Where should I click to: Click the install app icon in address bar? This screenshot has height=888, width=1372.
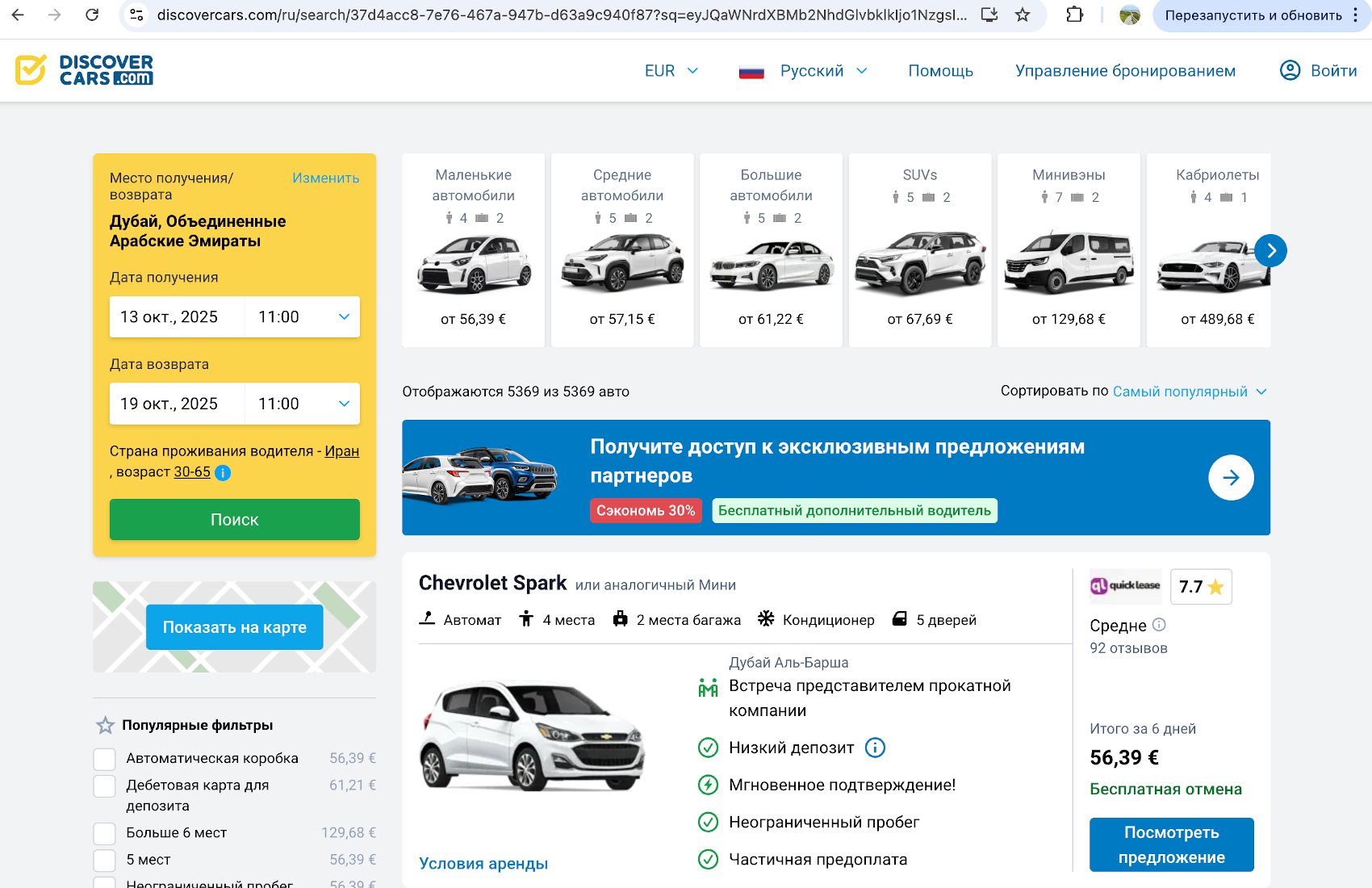tap(989, 15)
